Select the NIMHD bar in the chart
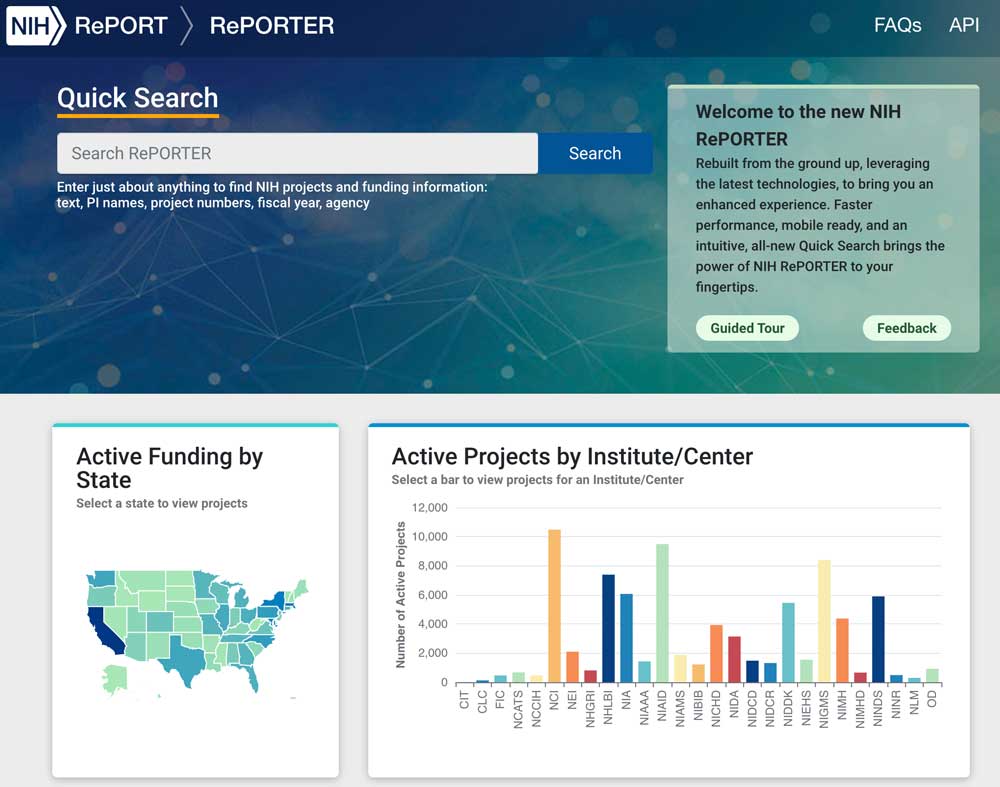Viewport: 1000px width, 787px height. click(860, 677)
